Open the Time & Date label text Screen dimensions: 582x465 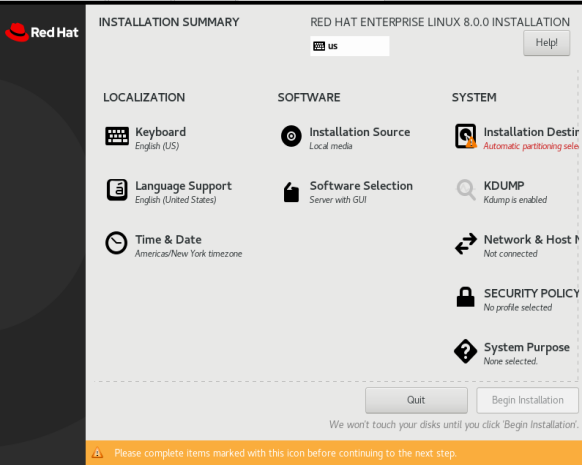click(x=168, y=239)
